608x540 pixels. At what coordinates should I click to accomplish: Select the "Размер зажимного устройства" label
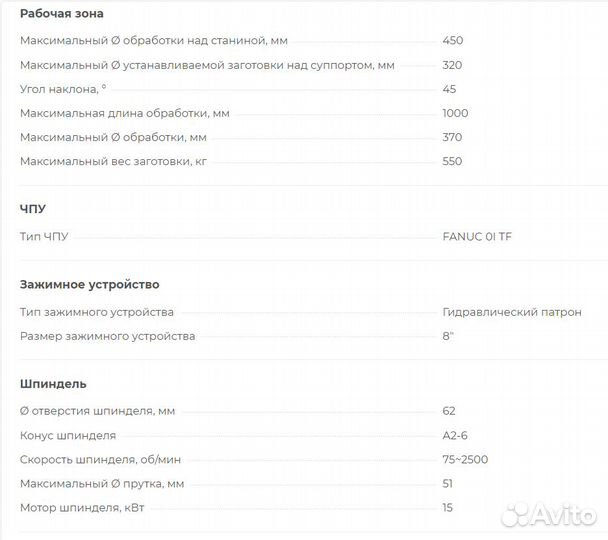click(x=107, y=336)
